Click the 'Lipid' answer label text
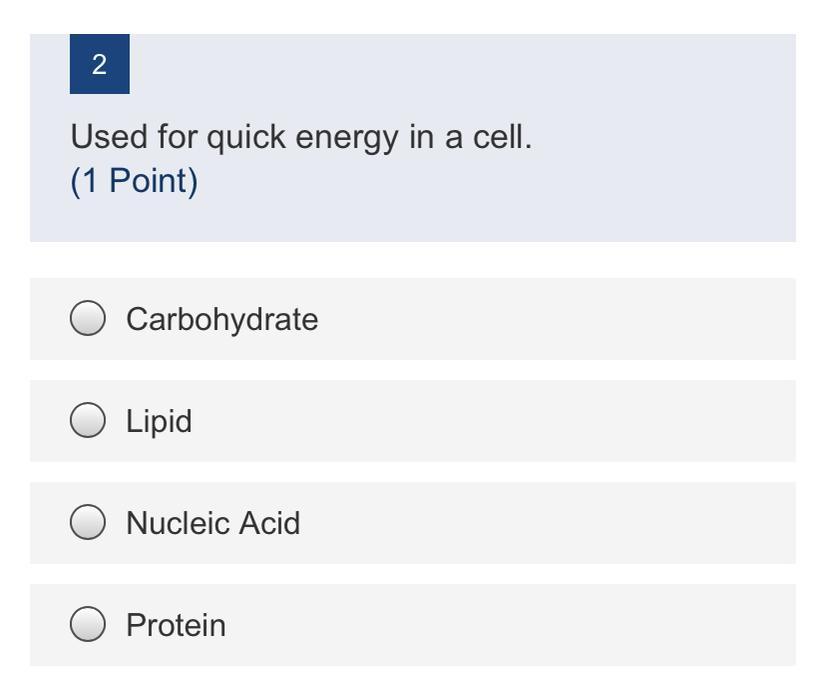The width and height of the screenshot is (826, 694). click(159, 421)
